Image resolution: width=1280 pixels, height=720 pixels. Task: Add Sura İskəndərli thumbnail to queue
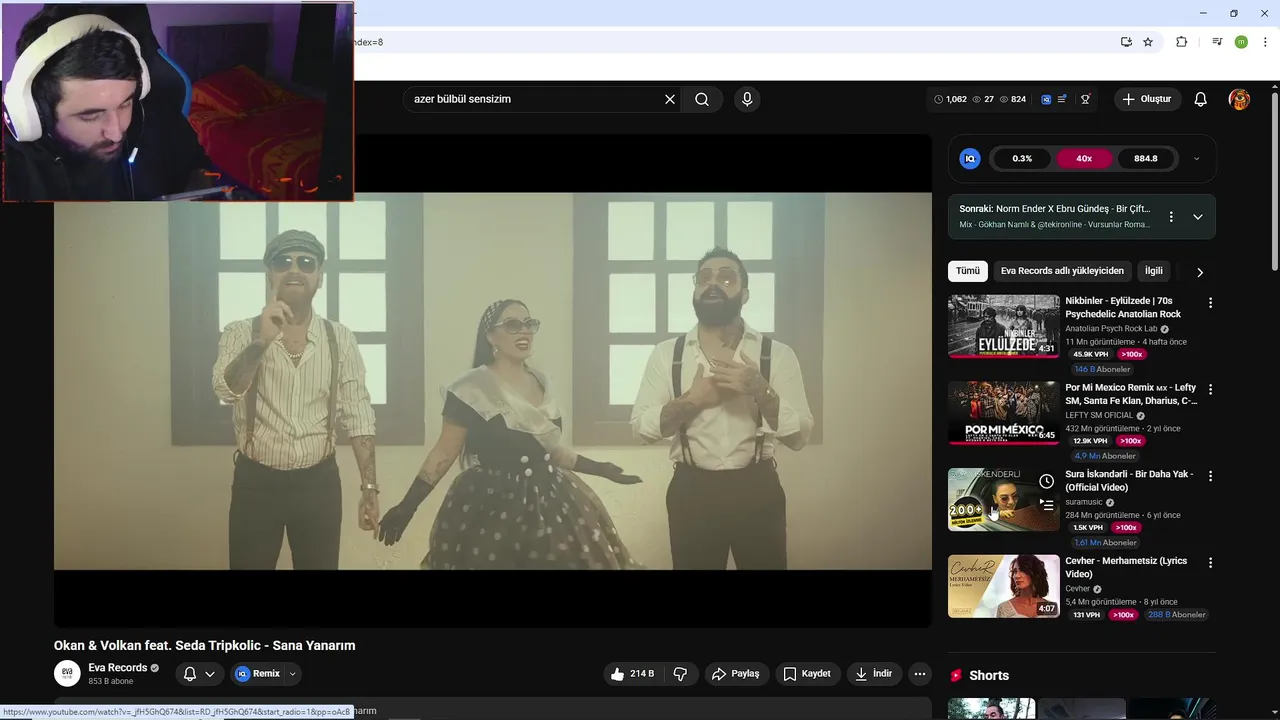point(1046,505)
